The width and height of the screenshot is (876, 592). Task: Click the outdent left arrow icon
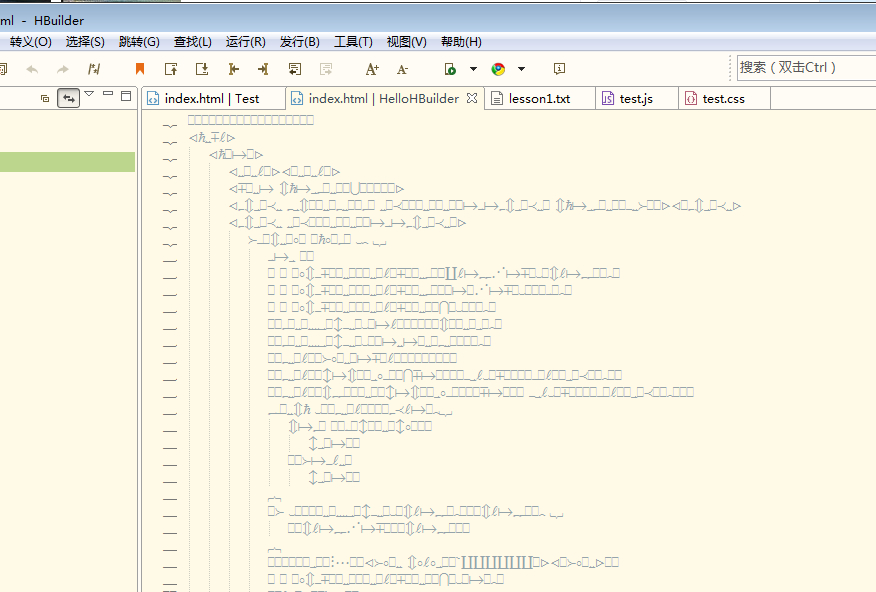coord(234,69)
